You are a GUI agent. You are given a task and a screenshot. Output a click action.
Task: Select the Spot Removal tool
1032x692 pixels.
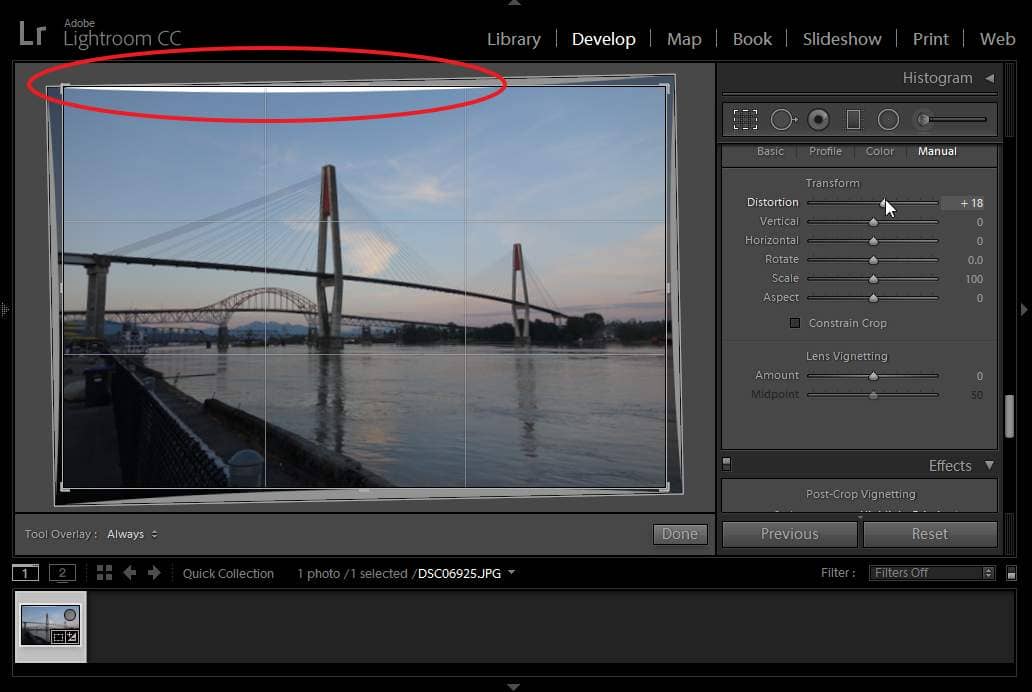(x=783, y=120)
